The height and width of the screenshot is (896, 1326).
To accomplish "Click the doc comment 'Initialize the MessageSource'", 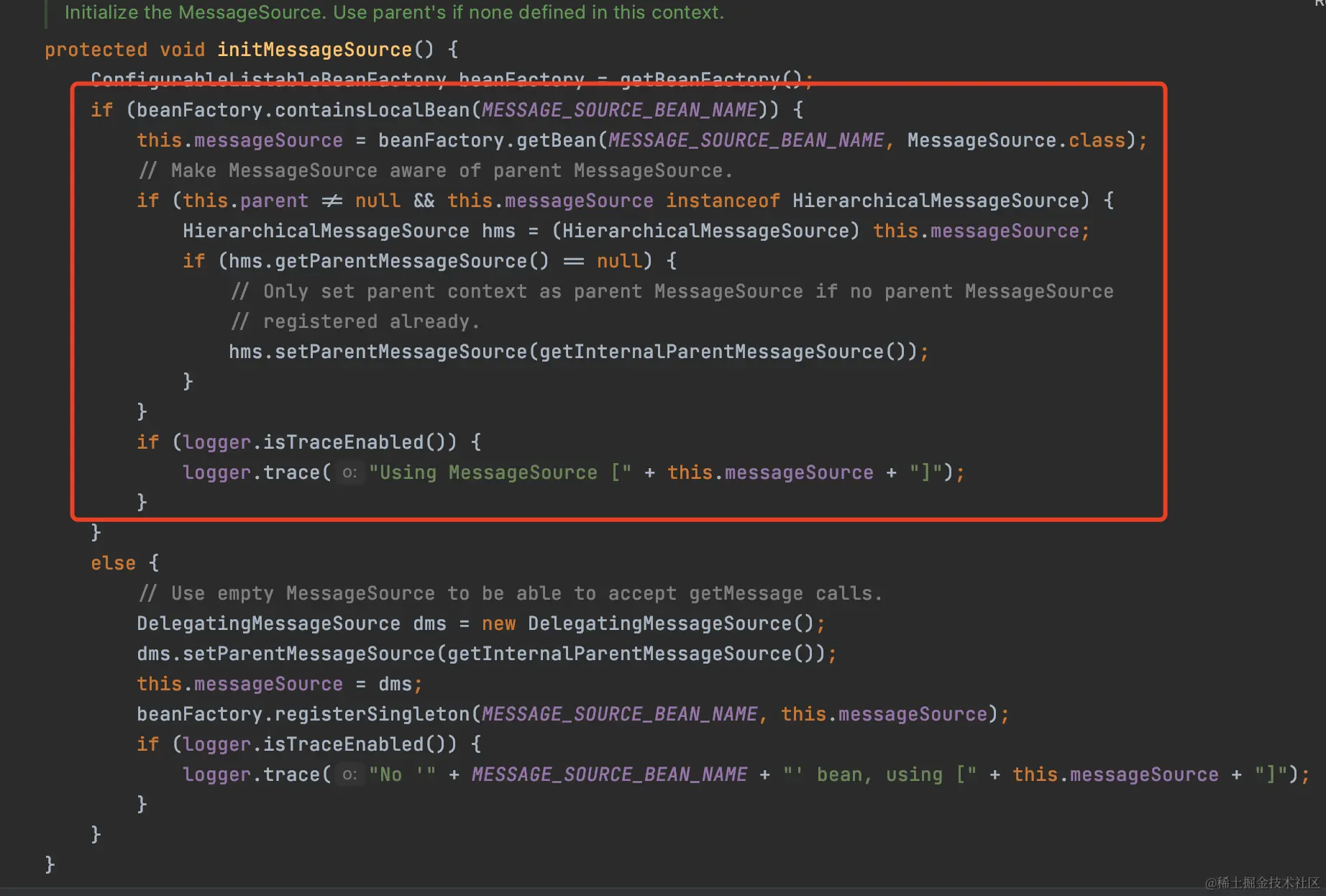I will pyautogui.click(x=394, y=12).
